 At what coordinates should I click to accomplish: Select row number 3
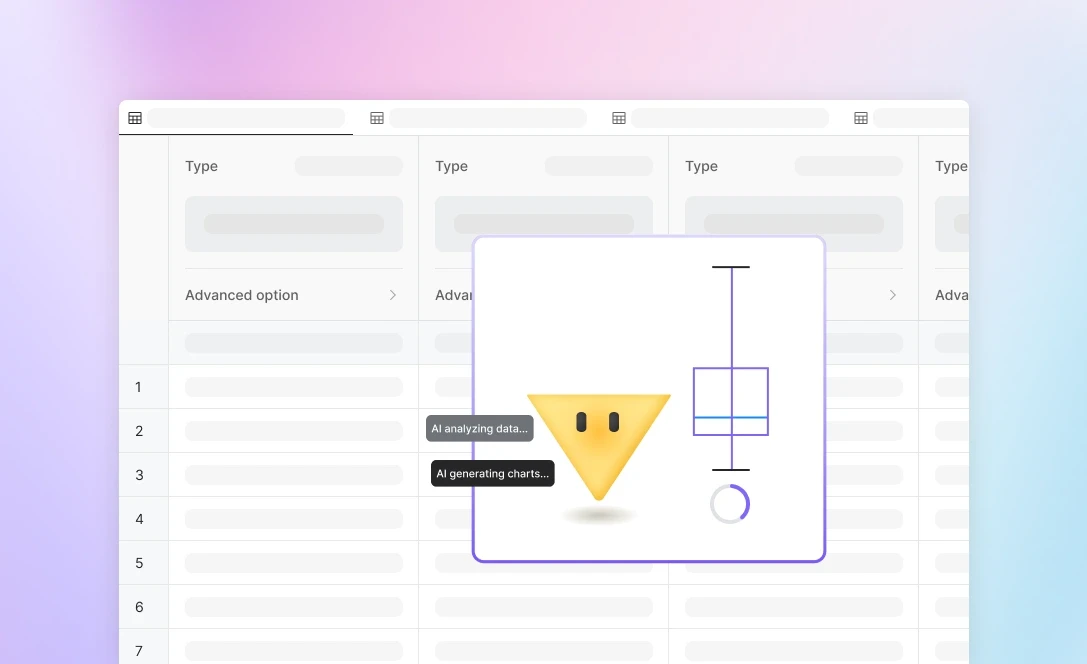coord(139,475)
